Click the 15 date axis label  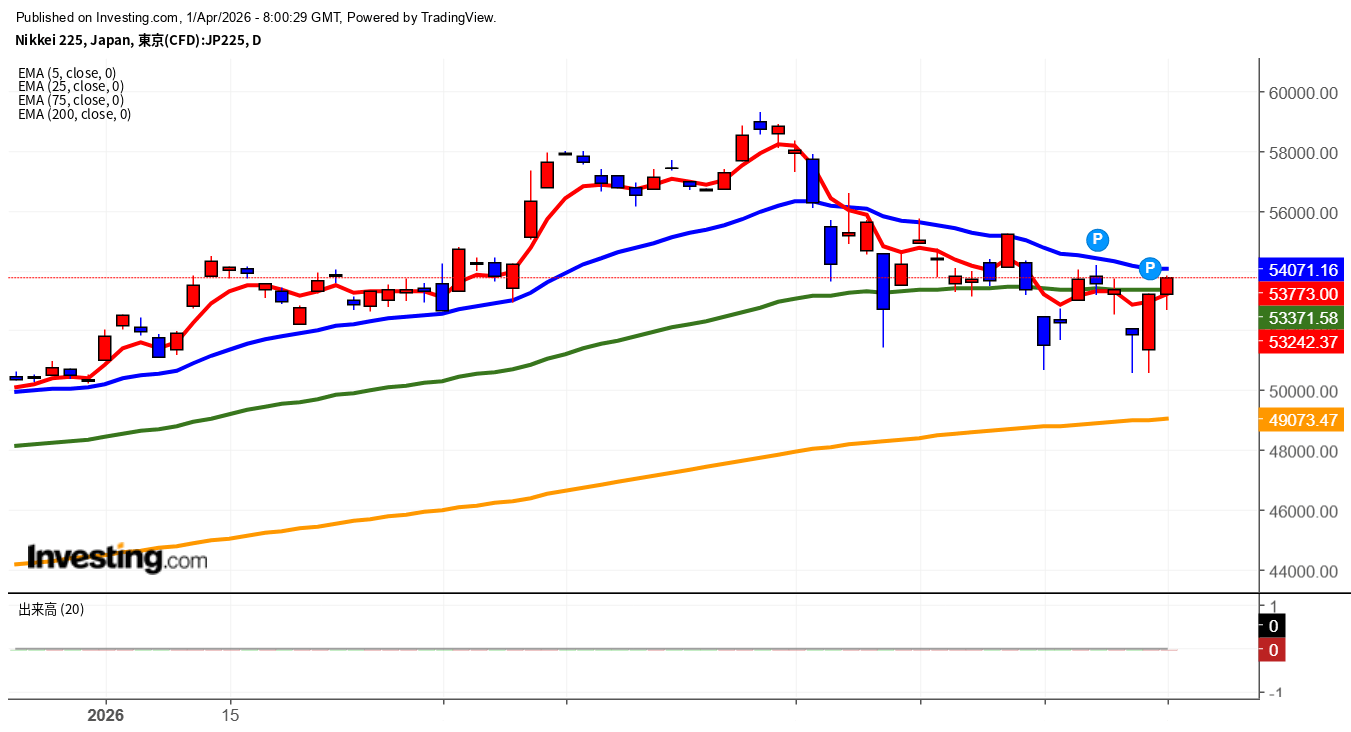coord(231,716)
